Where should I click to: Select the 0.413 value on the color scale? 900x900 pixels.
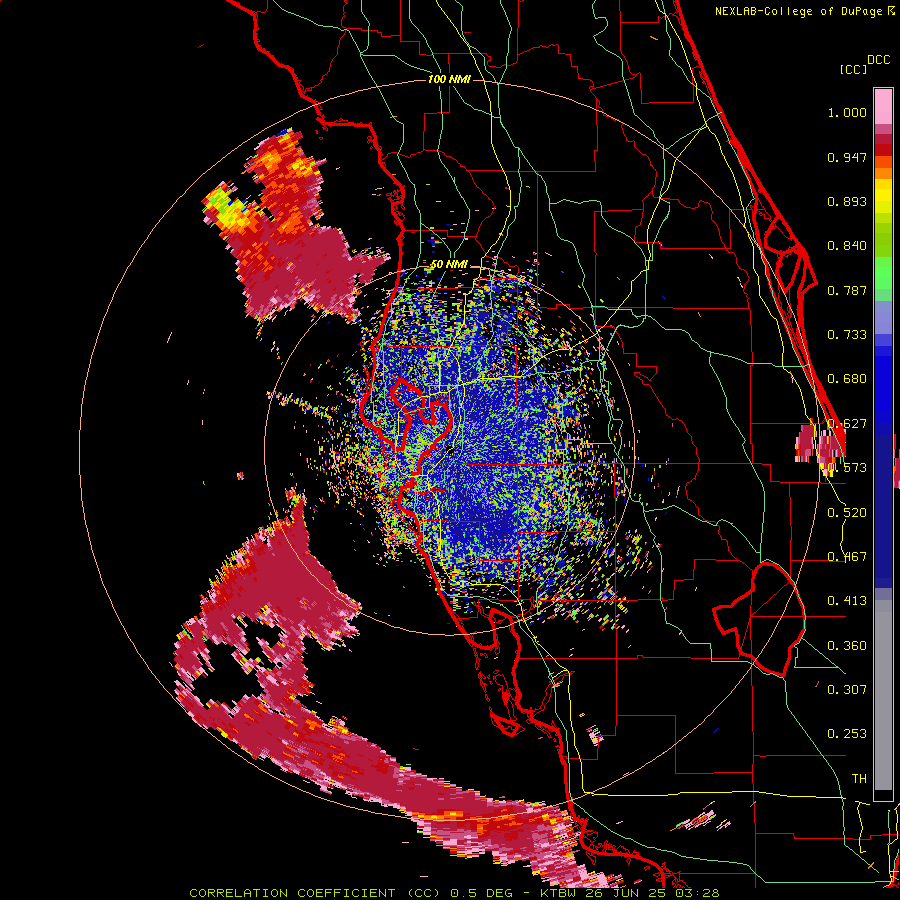tap(847, 601)
